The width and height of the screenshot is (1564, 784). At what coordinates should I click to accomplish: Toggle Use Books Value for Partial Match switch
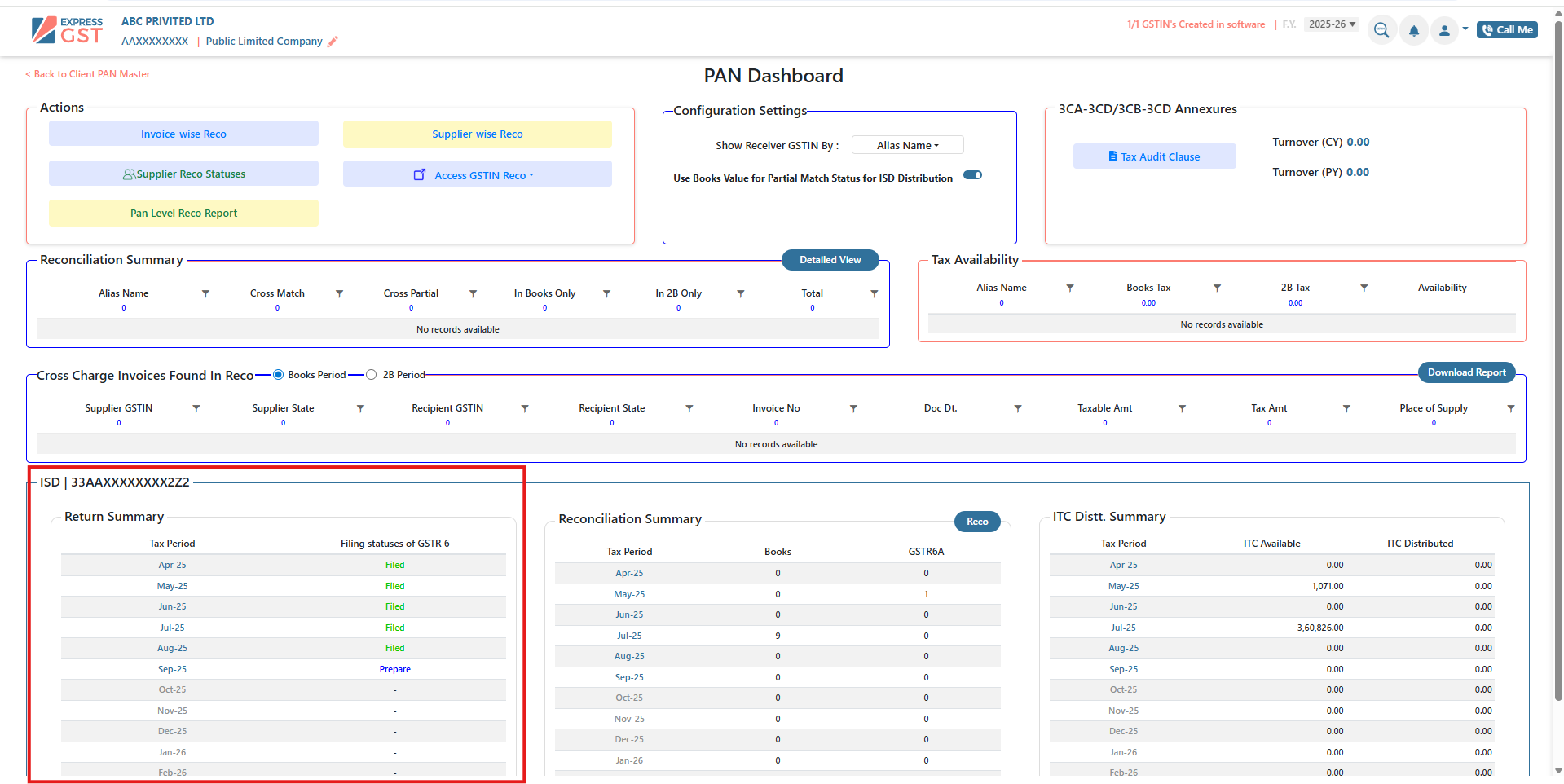972,175
